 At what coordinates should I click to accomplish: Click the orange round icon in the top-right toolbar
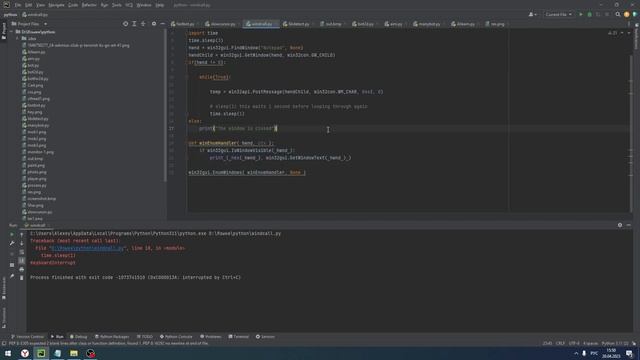[x=627, y=14]
